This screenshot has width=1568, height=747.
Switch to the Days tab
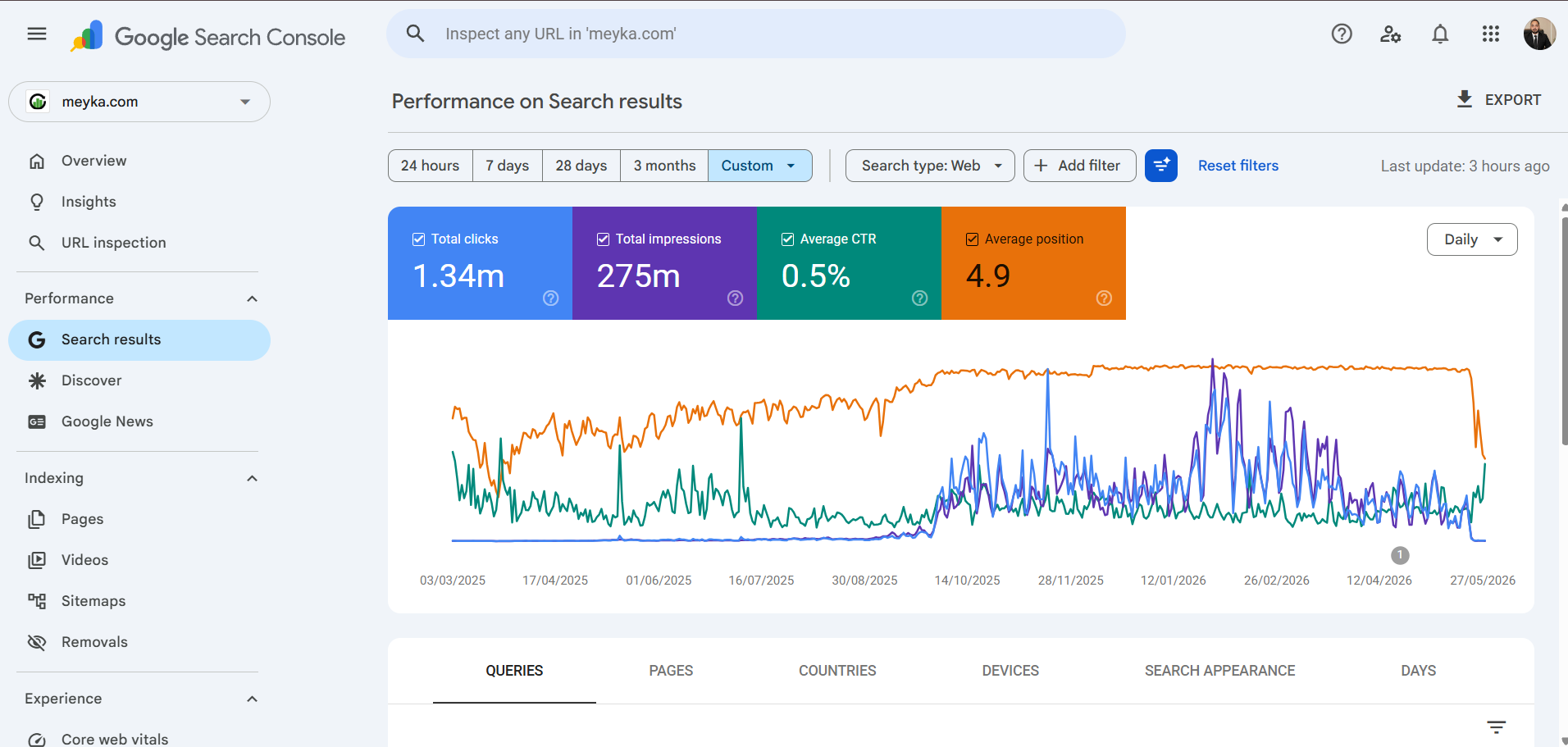tap(1419, 671)
